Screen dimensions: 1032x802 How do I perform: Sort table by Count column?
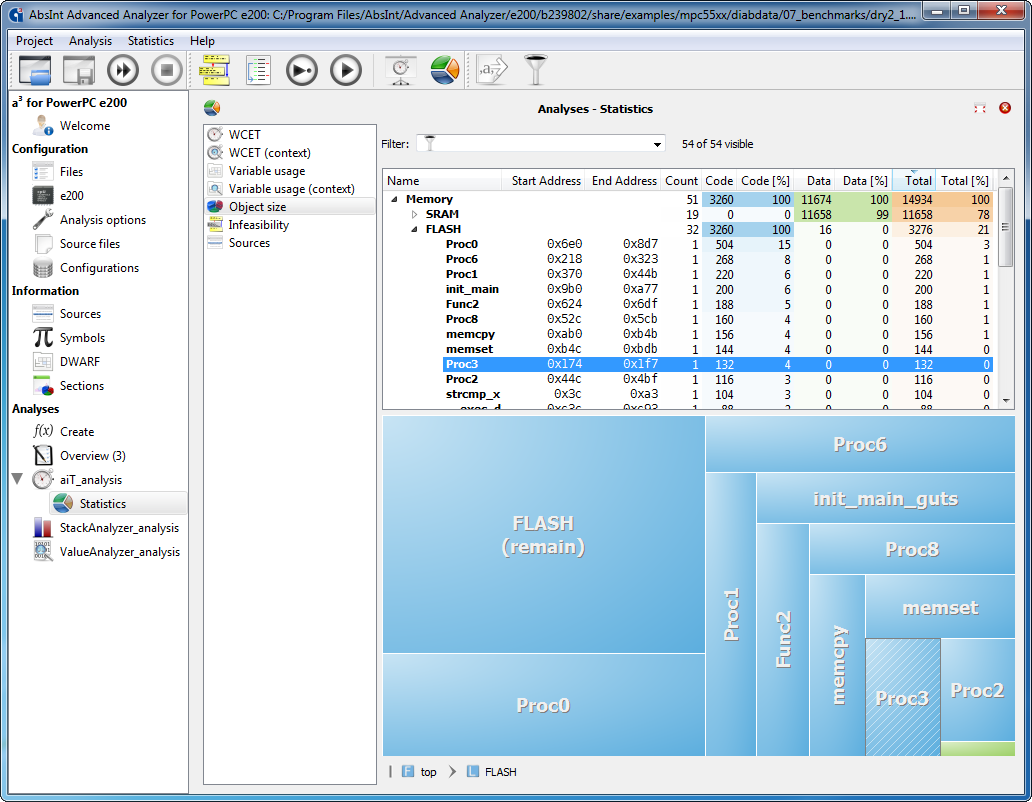[681, 181]
